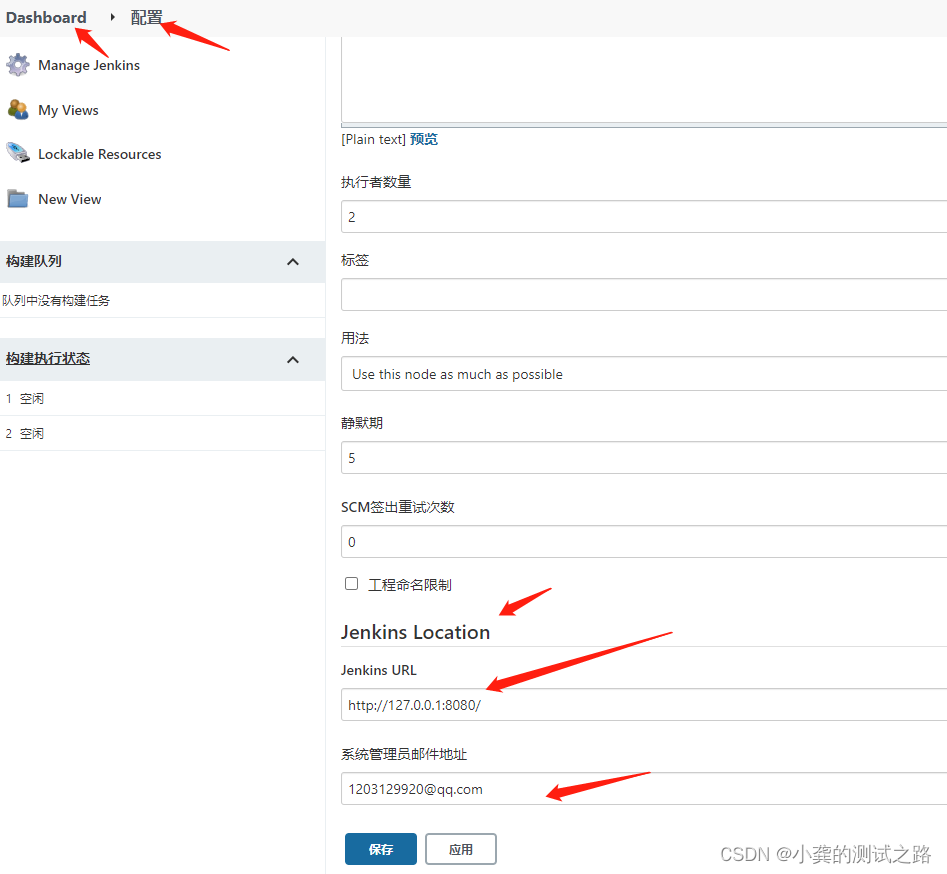Click the 应用 apply button
Image resolution: width=947 pixels, height=874 pixels.
point(461,849)
